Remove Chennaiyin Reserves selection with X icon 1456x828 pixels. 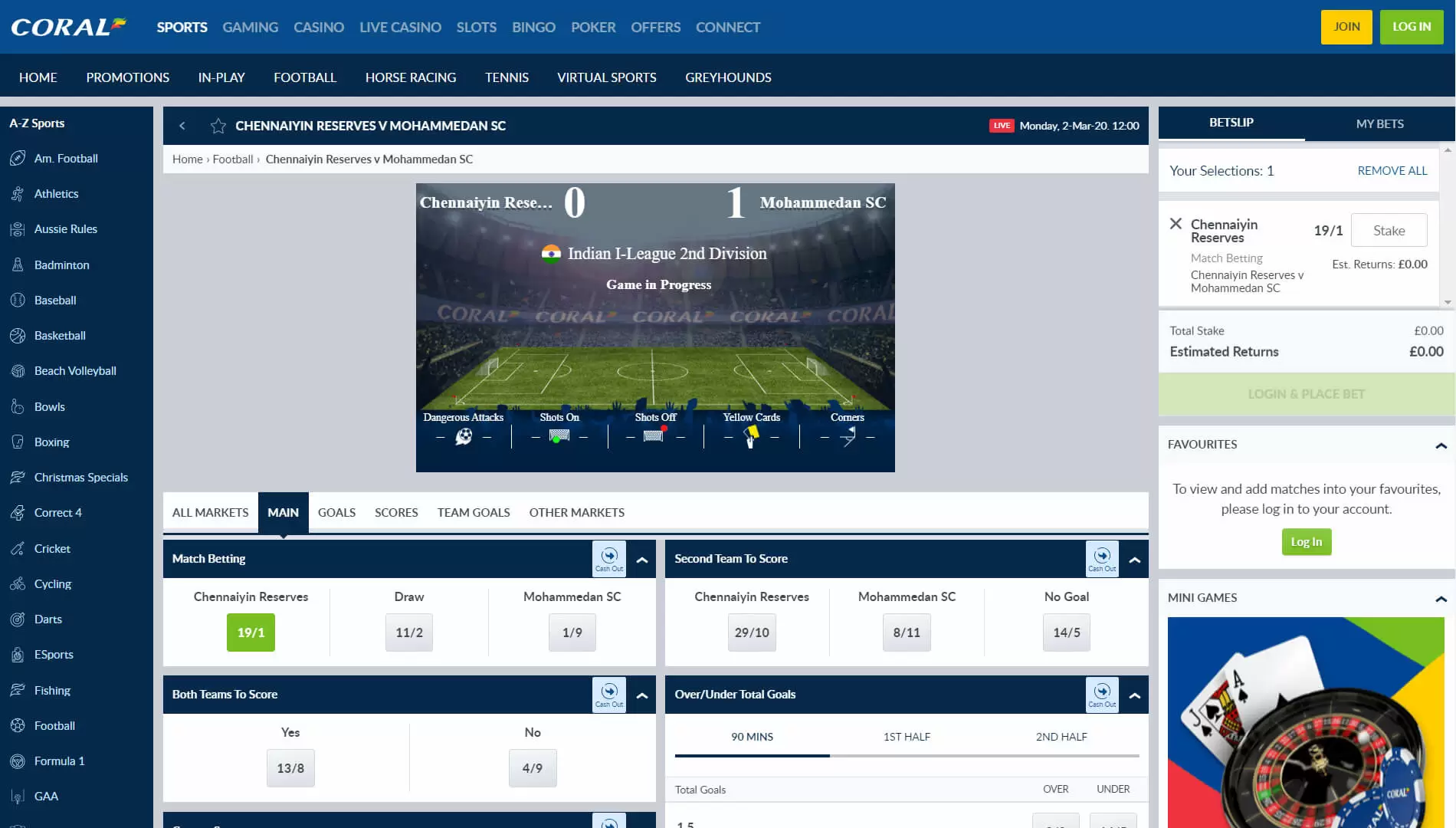click(x=1176, y=224)
